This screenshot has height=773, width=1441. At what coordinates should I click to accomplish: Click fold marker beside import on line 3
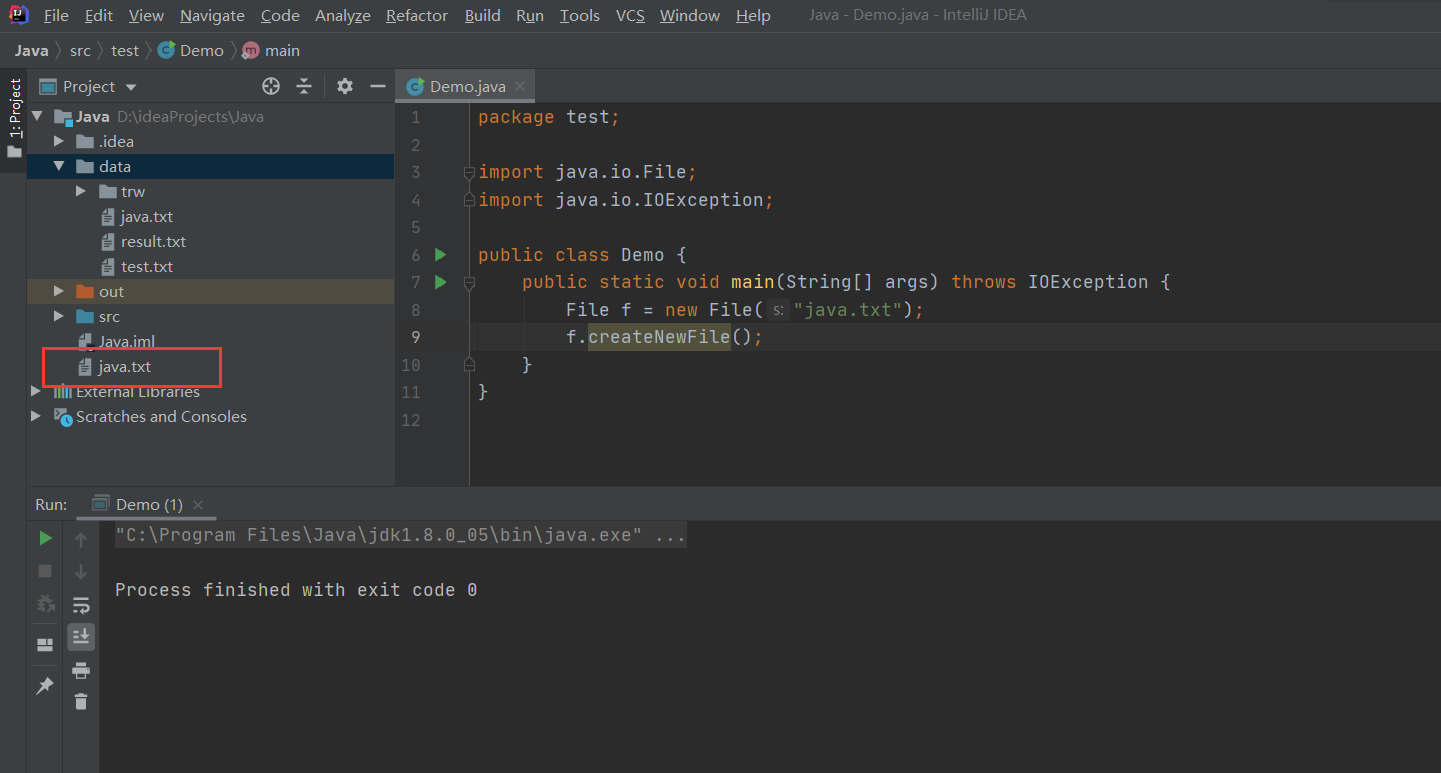469,173
